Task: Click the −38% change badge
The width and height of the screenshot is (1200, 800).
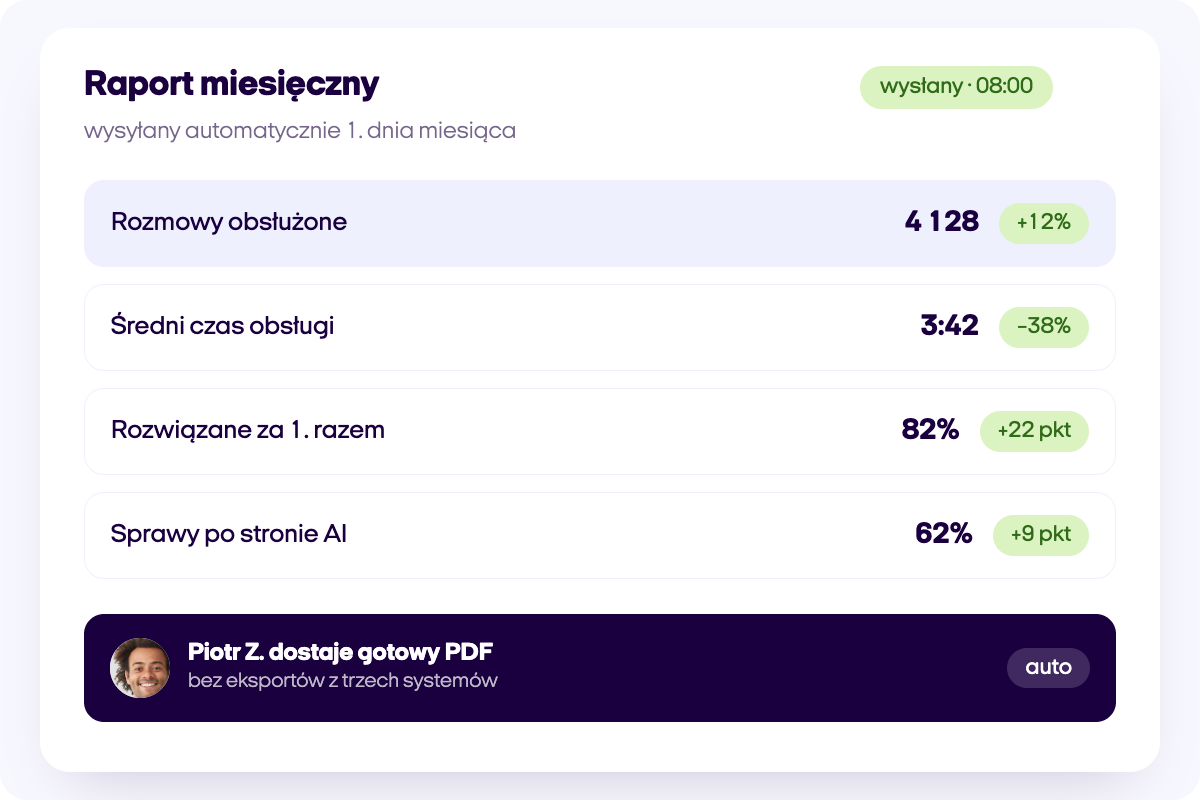Action: (x=1043, y=327)
